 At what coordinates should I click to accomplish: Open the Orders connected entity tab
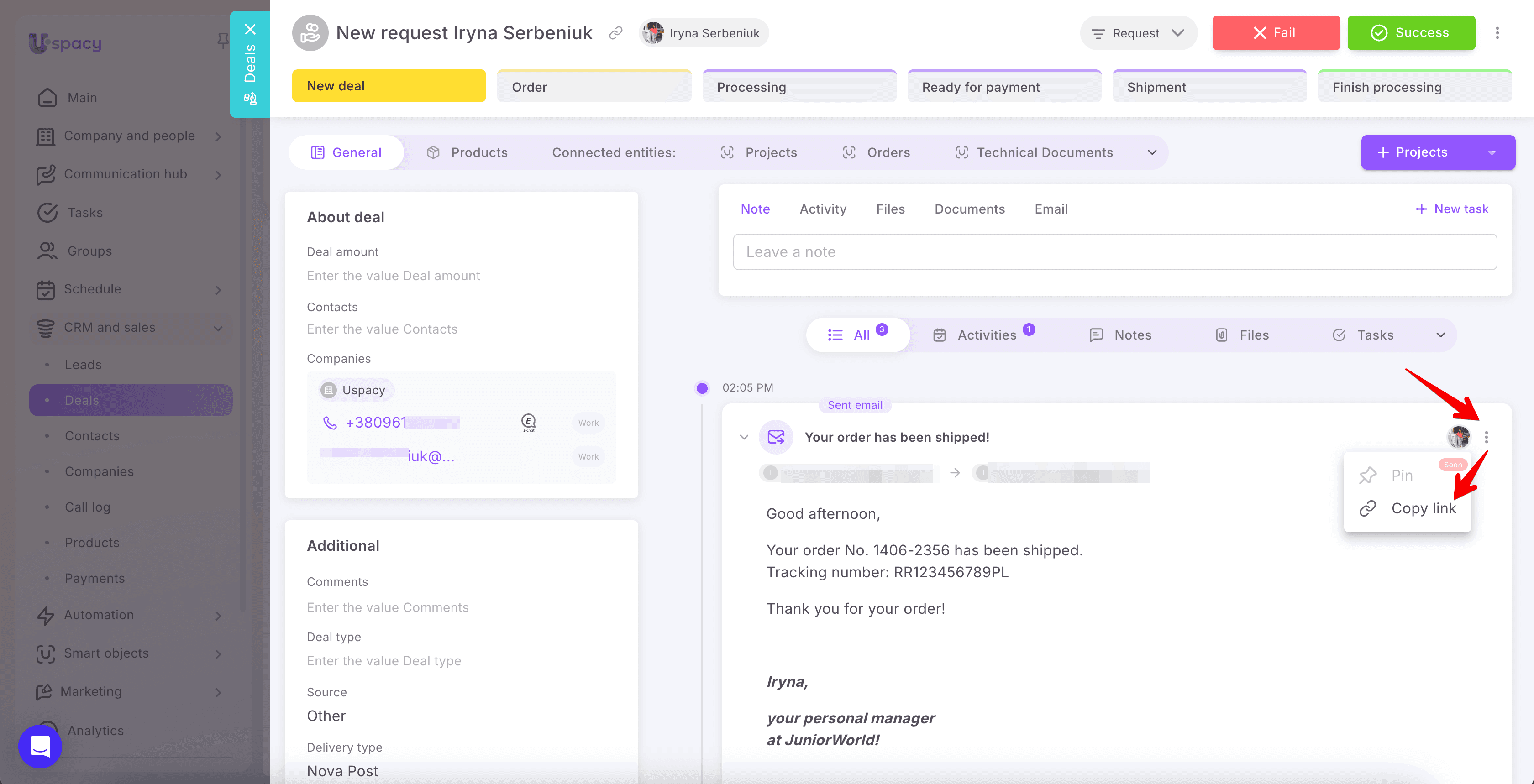876,152
